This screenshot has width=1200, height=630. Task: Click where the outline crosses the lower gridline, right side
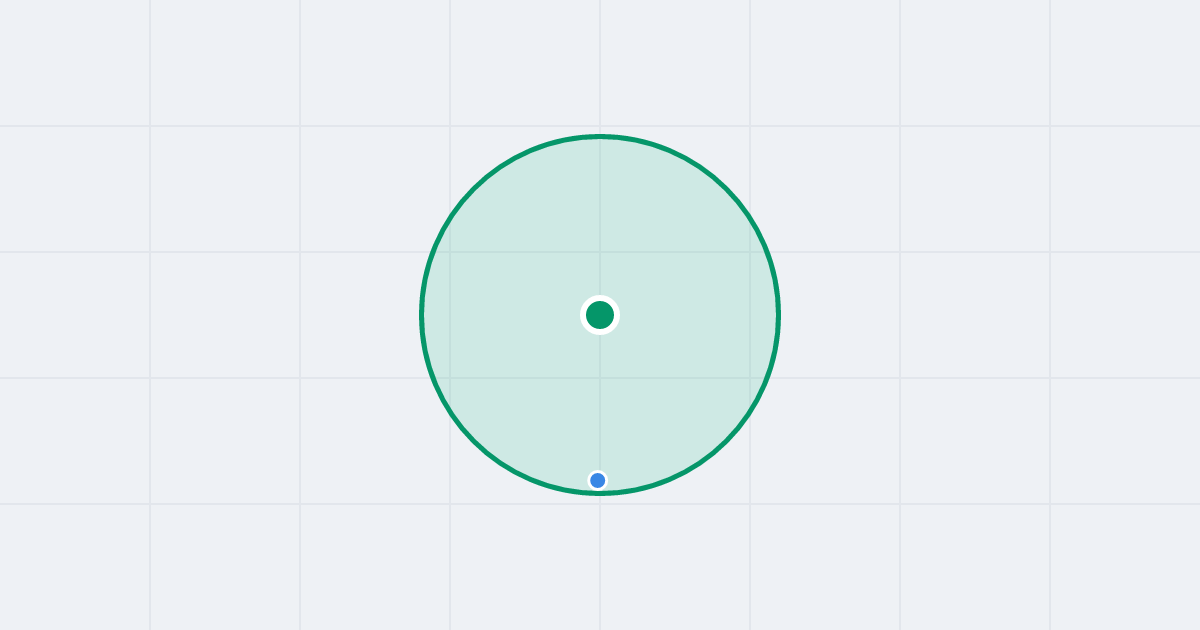pyautogui.click(x=768, y=378)
